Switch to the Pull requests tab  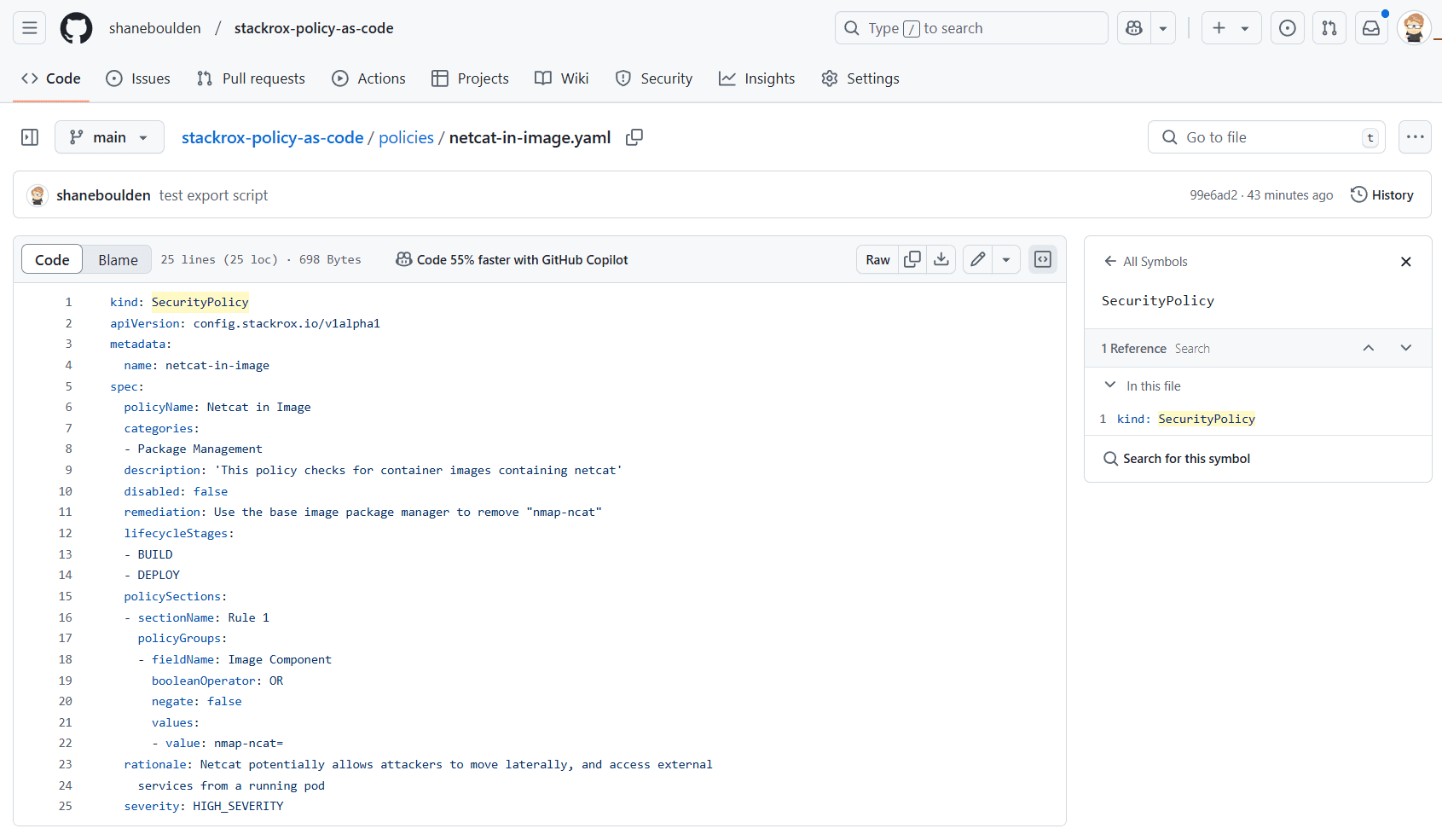(251, 78)
